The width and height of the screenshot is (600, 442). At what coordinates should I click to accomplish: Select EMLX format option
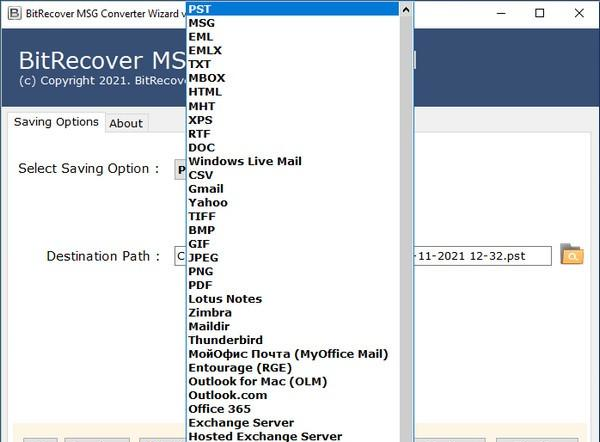click(x=293, y=51)
